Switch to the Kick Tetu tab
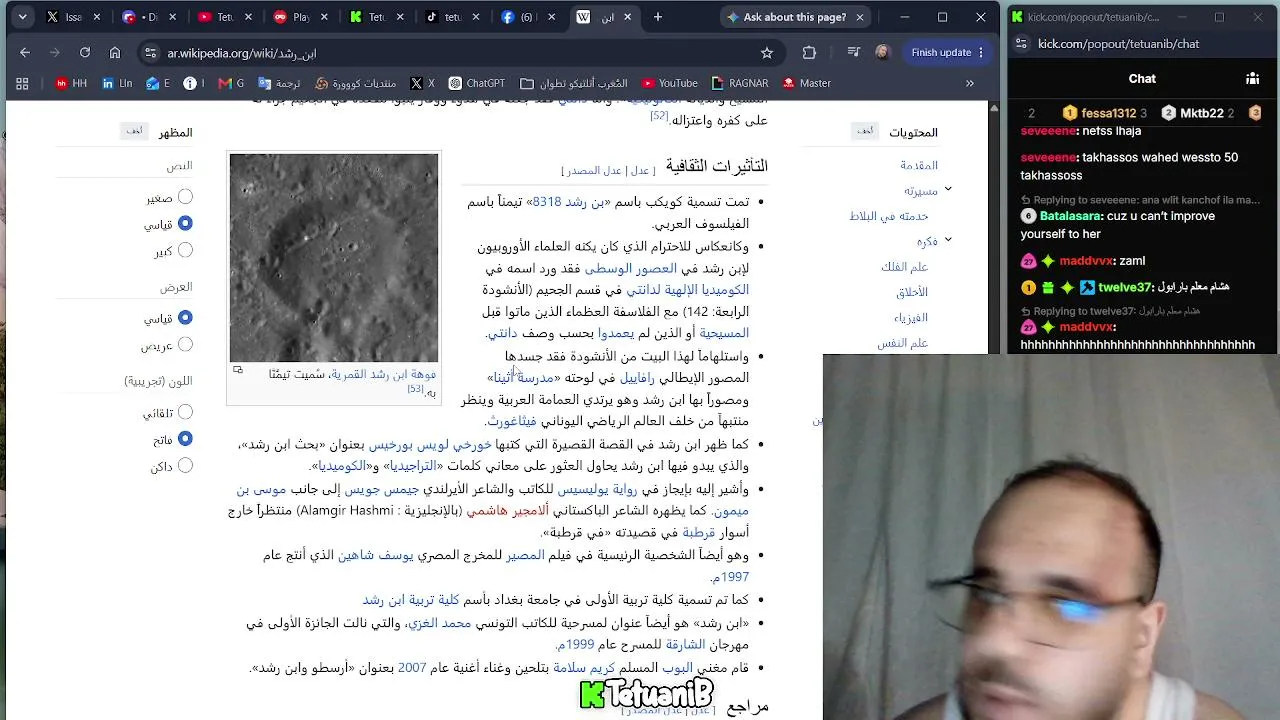Viewport: 1280px width, 720px height. point(377,17)
